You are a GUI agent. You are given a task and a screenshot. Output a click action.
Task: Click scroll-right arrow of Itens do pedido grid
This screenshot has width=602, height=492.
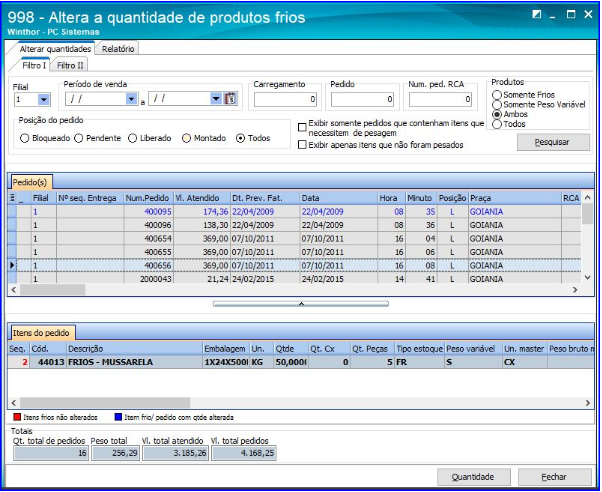587,403
